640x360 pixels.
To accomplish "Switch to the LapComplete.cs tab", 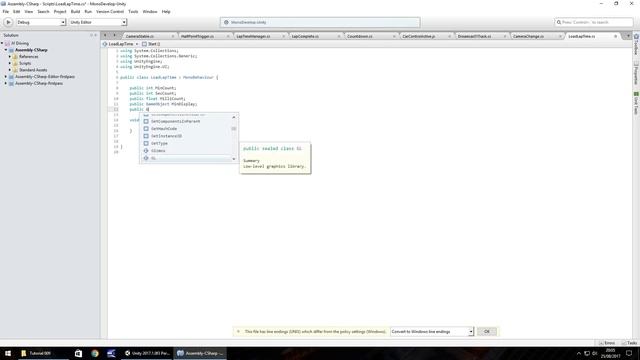I will 305,36.
